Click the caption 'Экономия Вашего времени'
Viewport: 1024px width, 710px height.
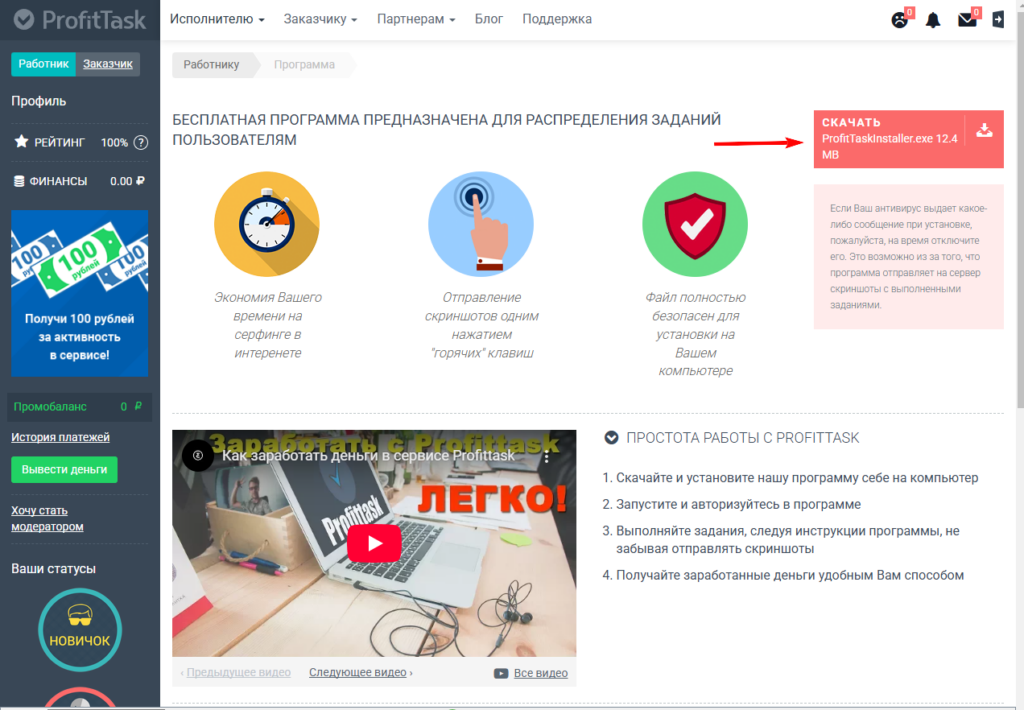click(268, 325)
